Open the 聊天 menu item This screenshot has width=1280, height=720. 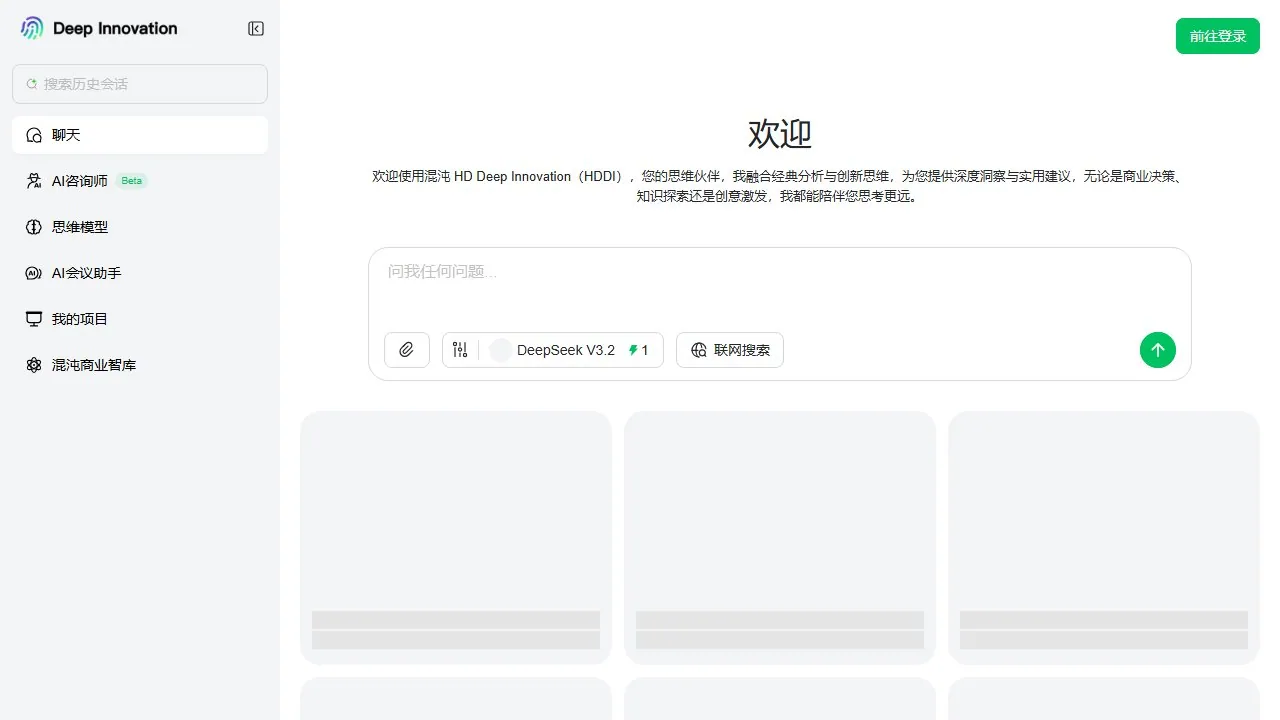pos(140,135)
